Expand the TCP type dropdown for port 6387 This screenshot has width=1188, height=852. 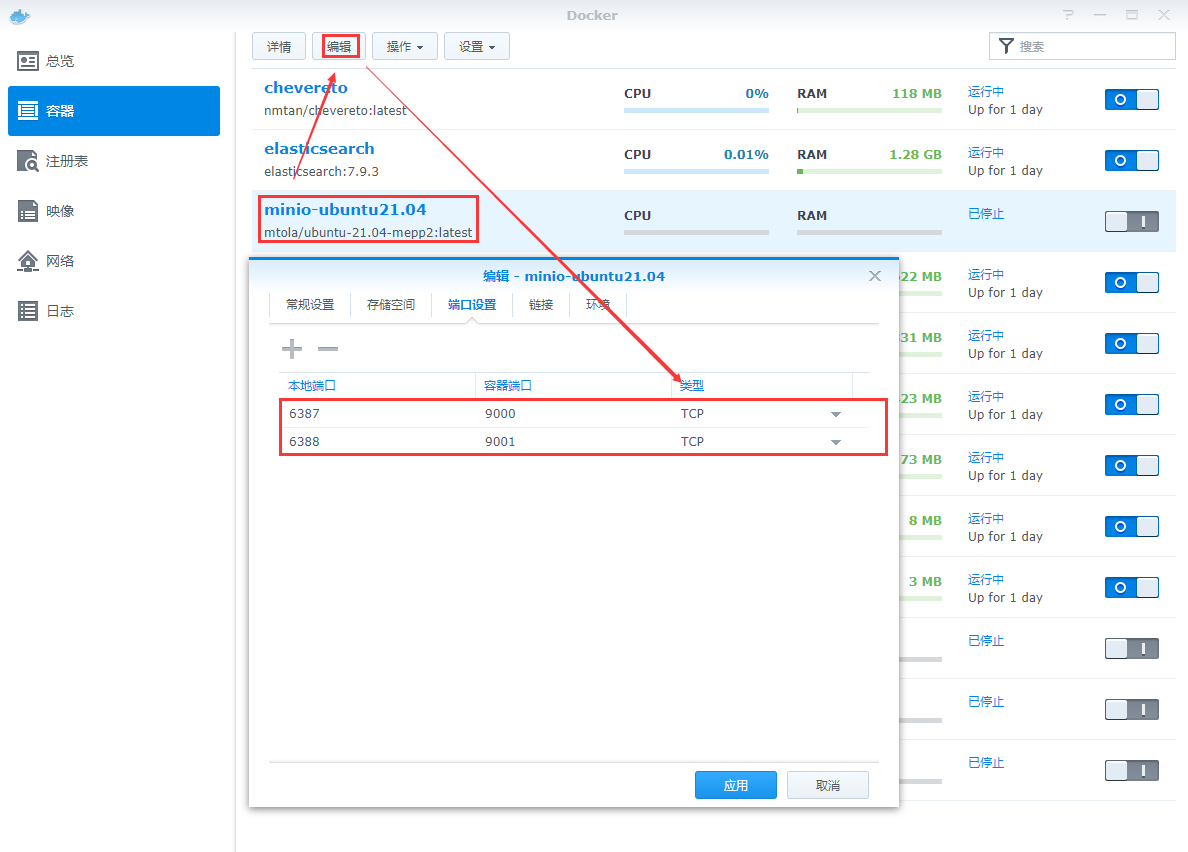click(x=836, y=414)
